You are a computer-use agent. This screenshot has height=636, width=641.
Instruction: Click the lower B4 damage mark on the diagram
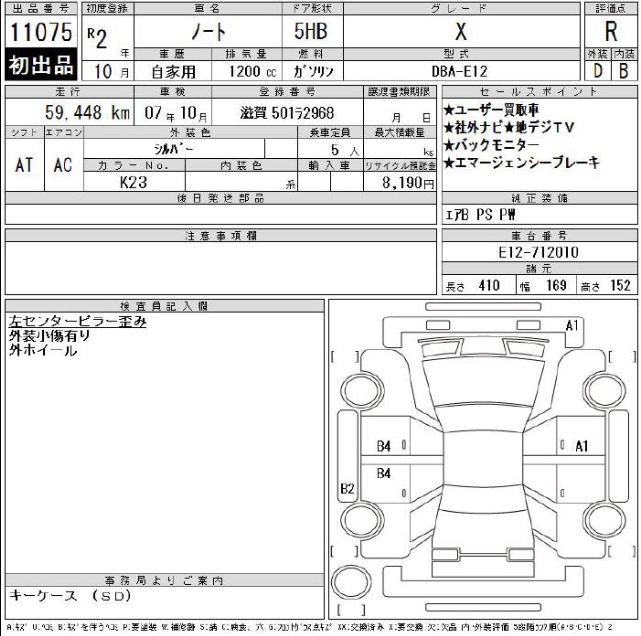pos(384,472)
